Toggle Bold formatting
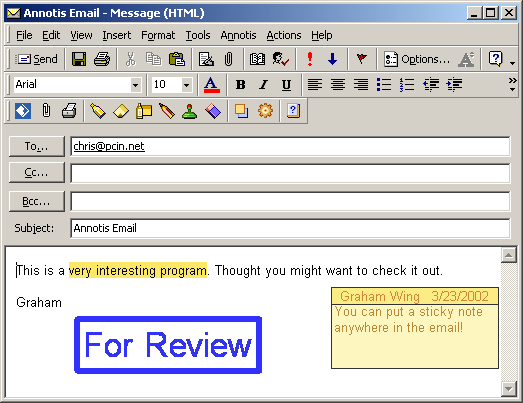The height and width of the screenshot is (403, 523). click(x=240, y=85)
